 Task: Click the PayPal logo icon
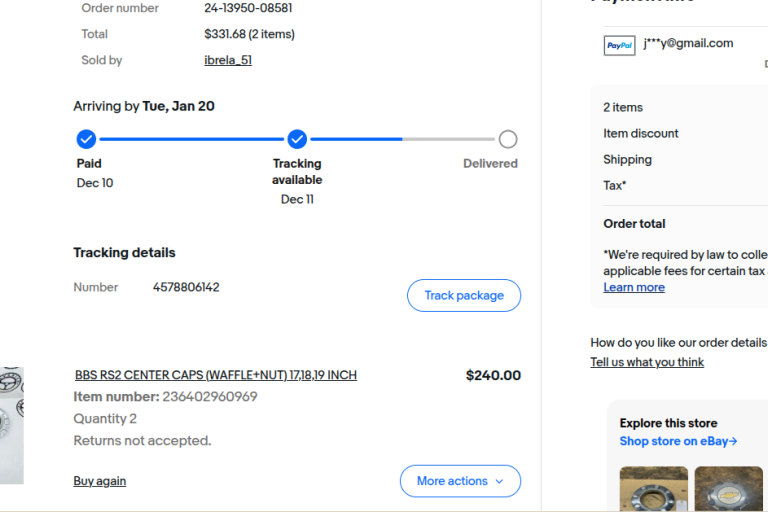click(x=619, y=45)
